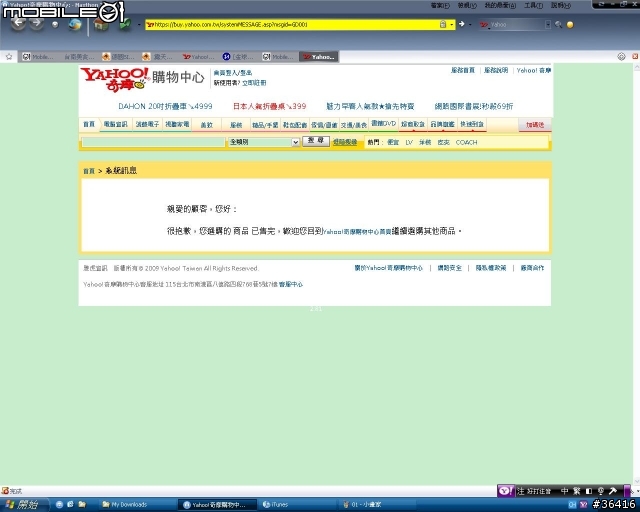The width and height of the screenshot is (640, 512).
Task: Open the 我的最愛 favorites menu
Action: pos(500,5)
